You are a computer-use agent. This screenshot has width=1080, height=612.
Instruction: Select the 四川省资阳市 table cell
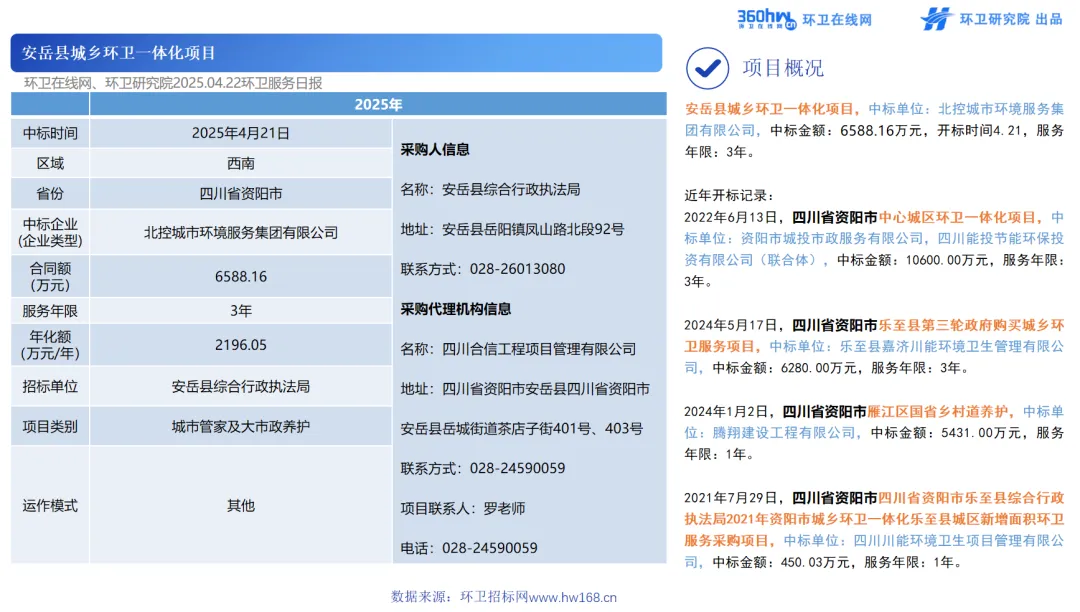click(x=240, y=193)
